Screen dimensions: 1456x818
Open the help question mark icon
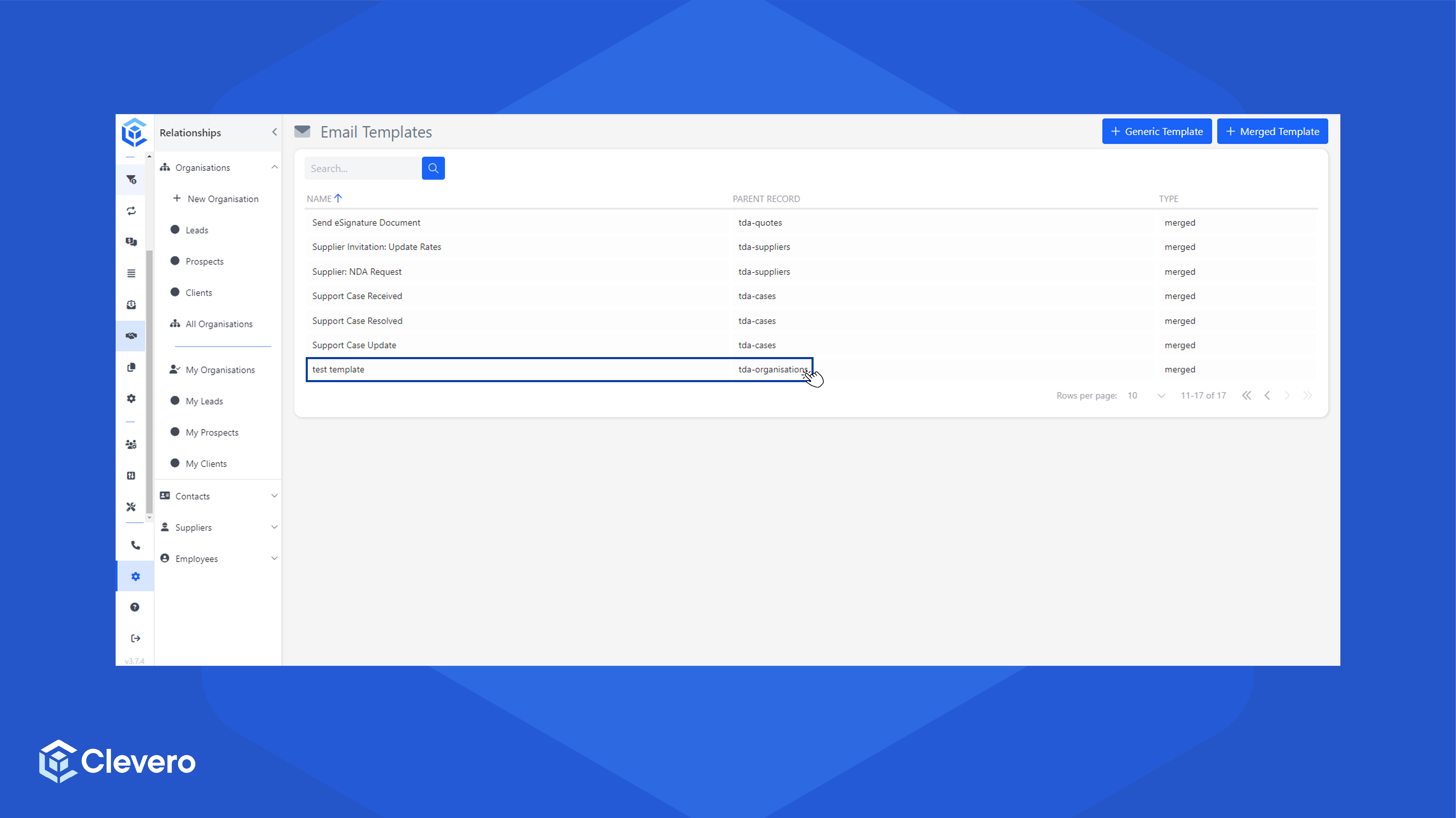(x=135, y=607)
